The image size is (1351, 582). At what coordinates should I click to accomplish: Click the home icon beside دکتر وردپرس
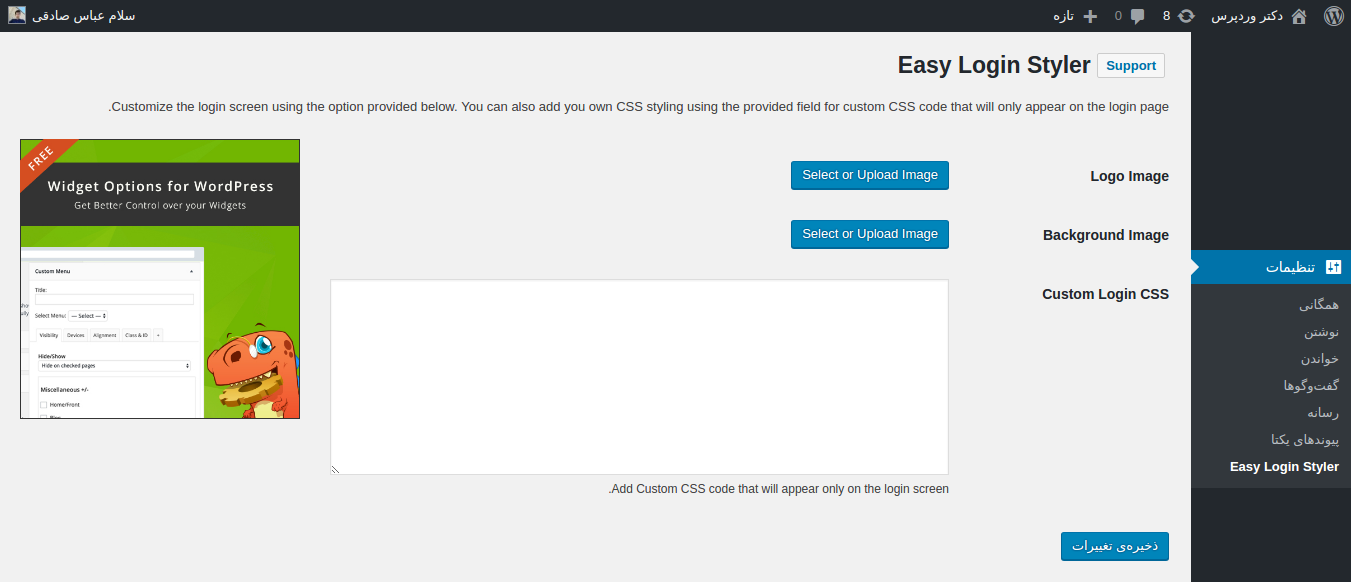(1299, 16)
